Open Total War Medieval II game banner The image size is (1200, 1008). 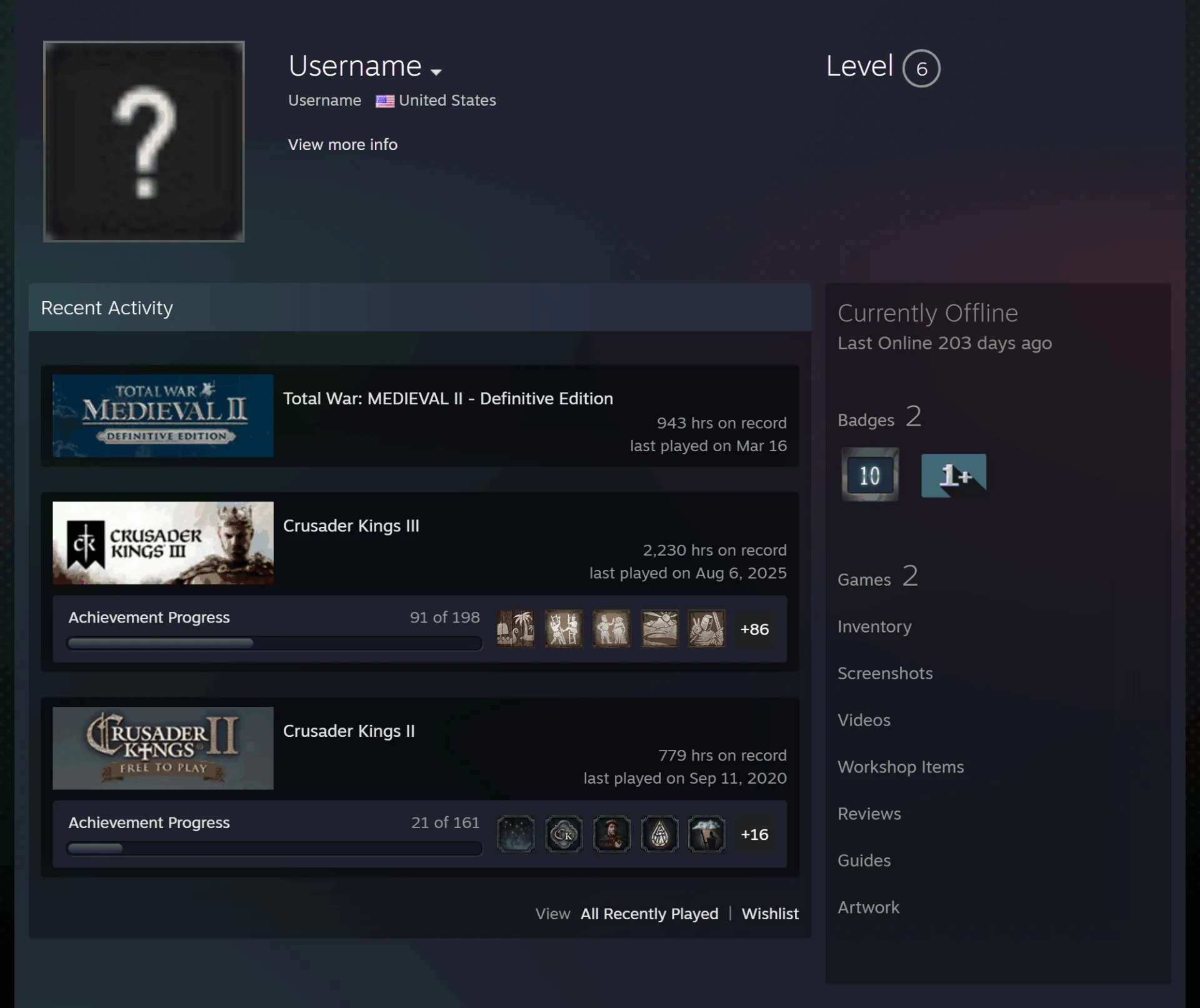tap(163, 416)
